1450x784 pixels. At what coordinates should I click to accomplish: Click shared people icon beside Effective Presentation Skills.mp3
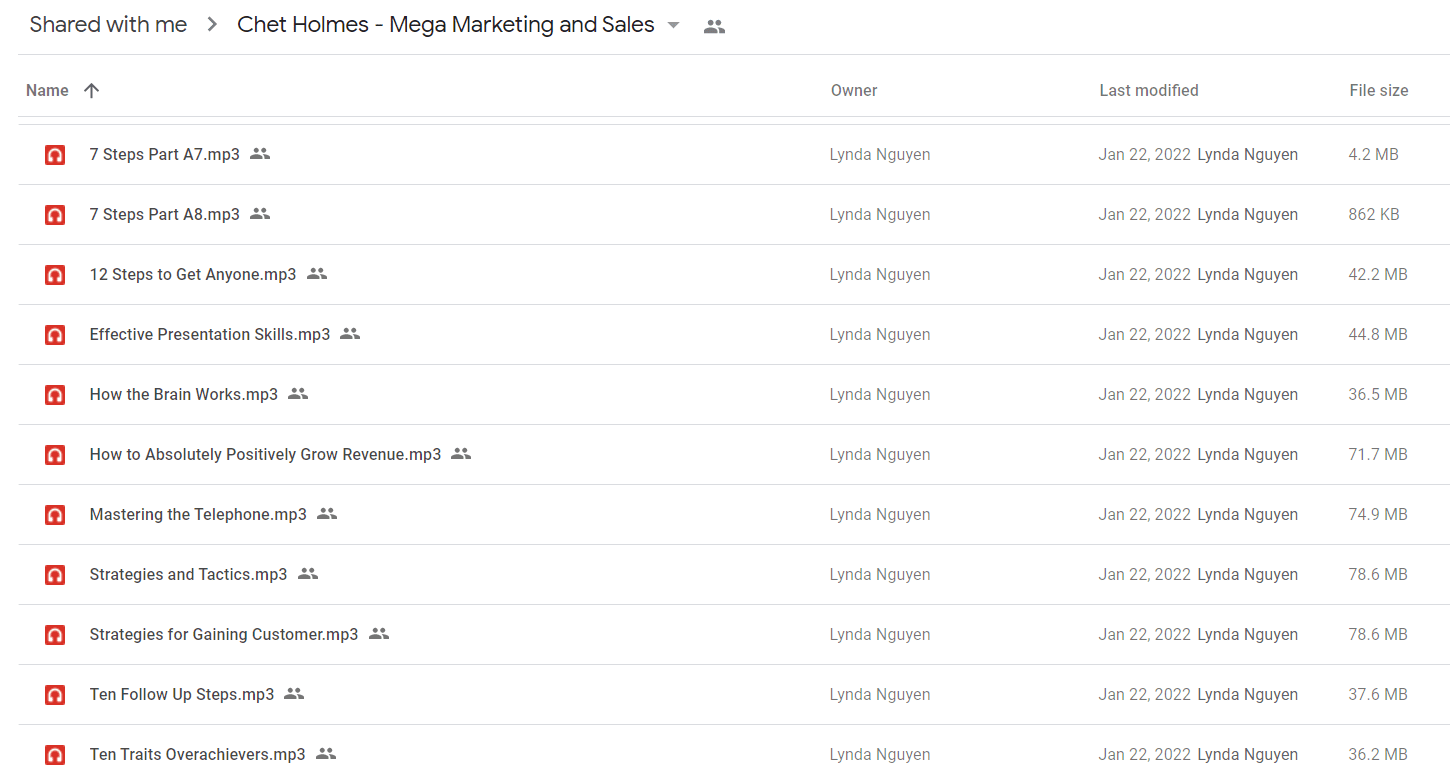pyautogui.click(x=350, y=334)
